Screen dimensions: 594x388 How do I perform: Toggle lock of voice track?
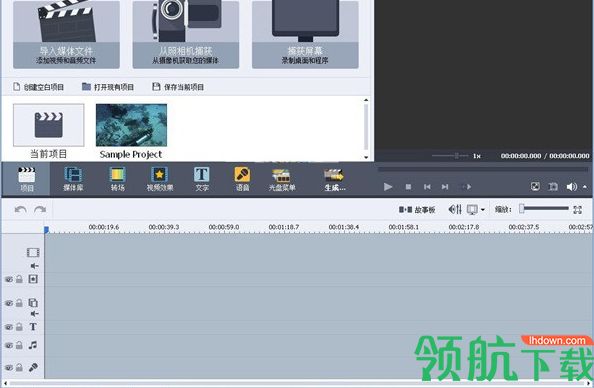(19, 368)
